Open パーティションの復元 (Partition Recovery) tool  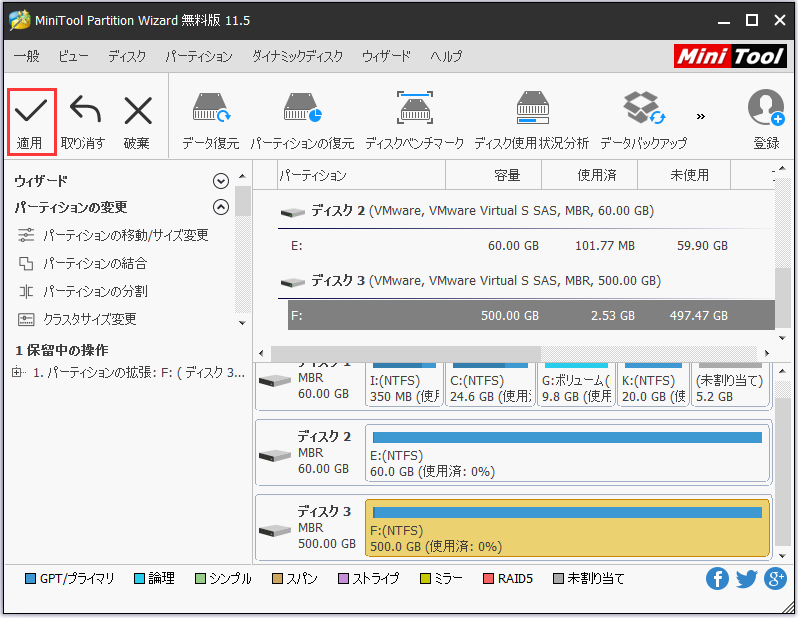(302, 122)
